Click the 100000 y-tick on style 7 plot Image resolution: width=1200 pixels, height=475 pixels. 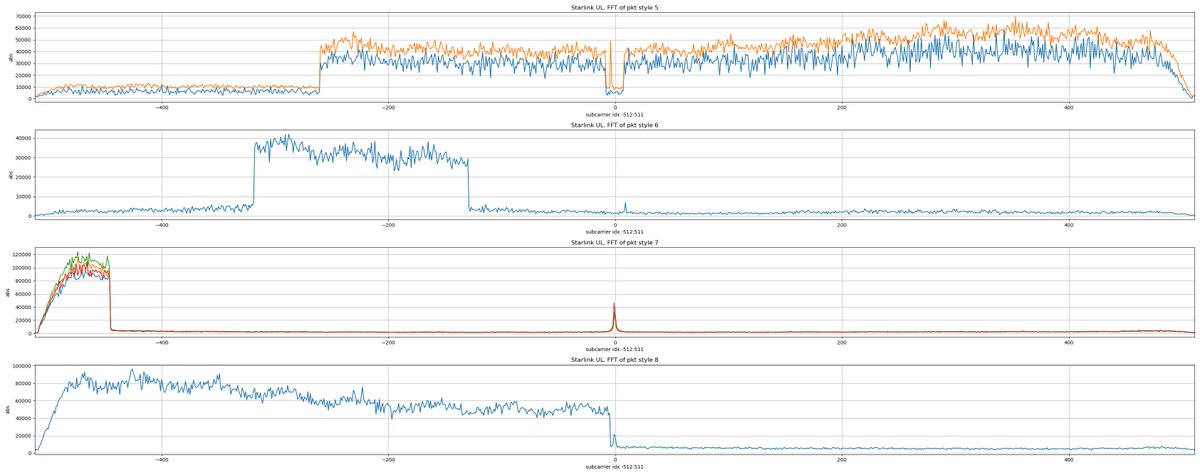click(21, 268)
